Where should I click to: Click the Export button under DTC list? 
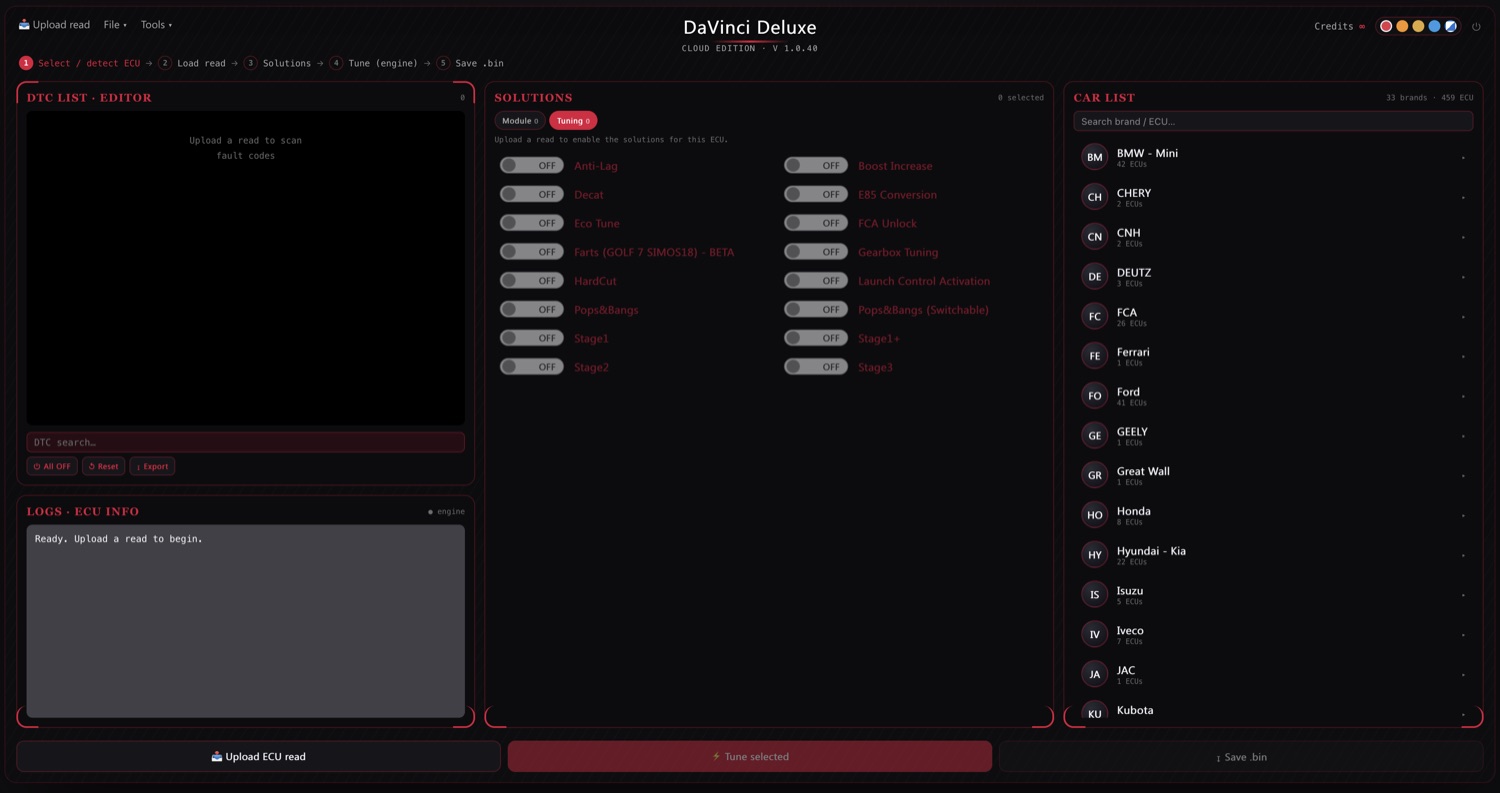[x=152, y=466]
